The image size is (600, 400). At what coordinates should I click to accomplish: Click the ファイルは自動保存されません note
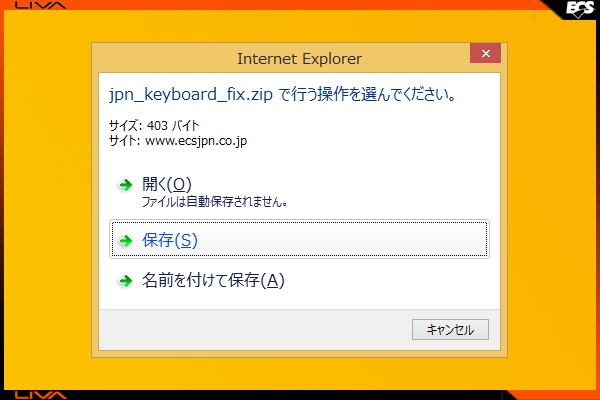click(215, 202)
